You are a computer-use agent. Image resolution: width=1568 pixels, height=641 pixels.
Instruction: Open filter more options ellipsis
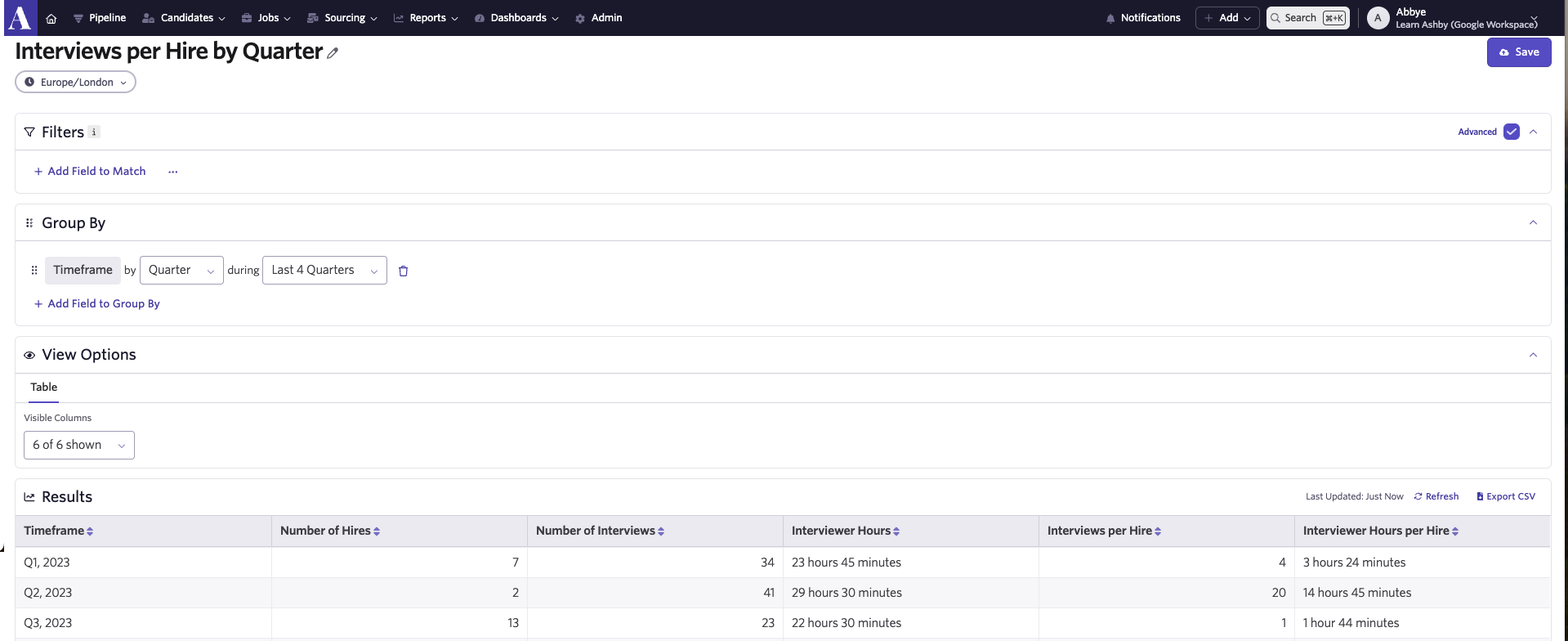[172, 172]
